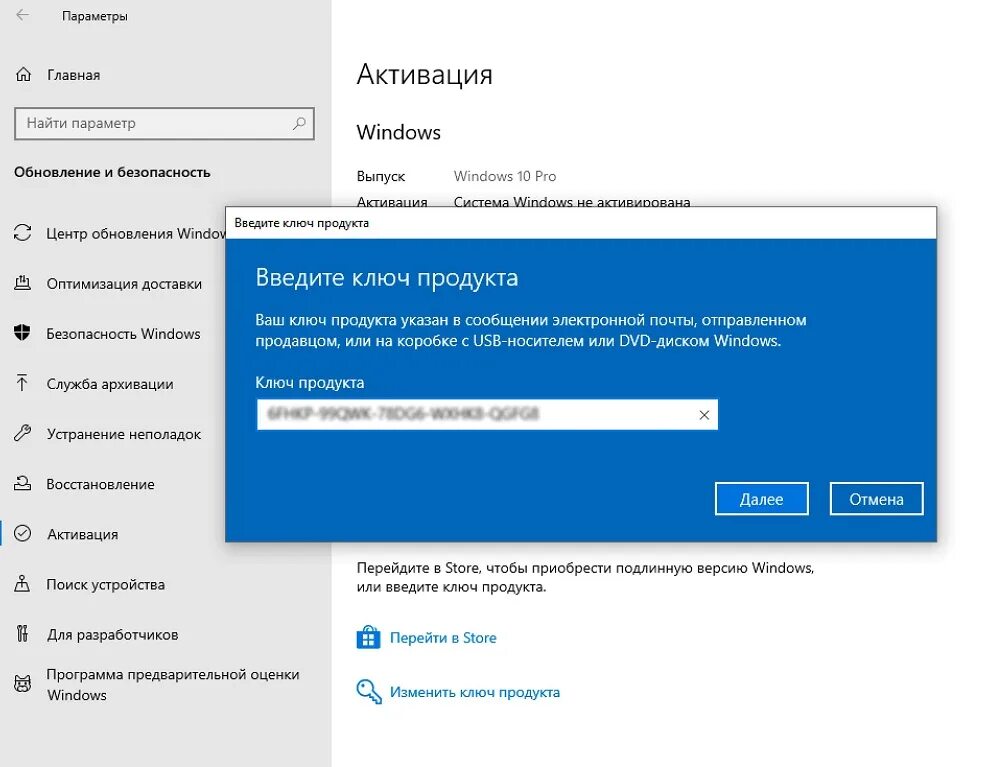Select Оптимизация доставки item

click(x=124, y=284)
